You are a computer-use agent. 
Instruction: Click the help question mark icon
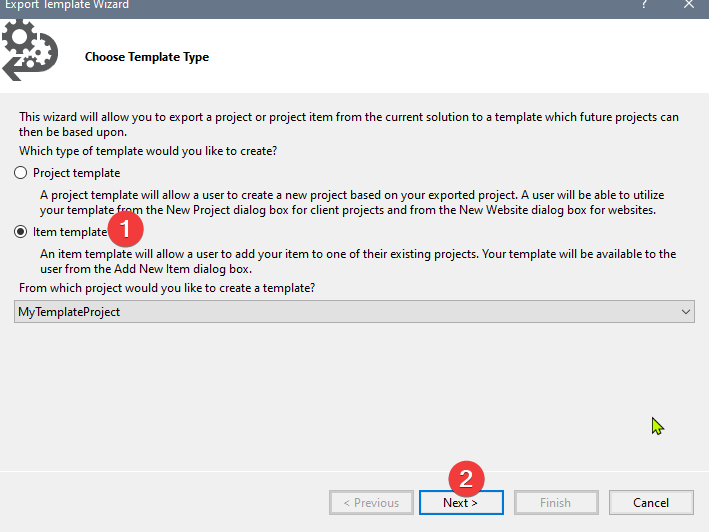[644, 5]
